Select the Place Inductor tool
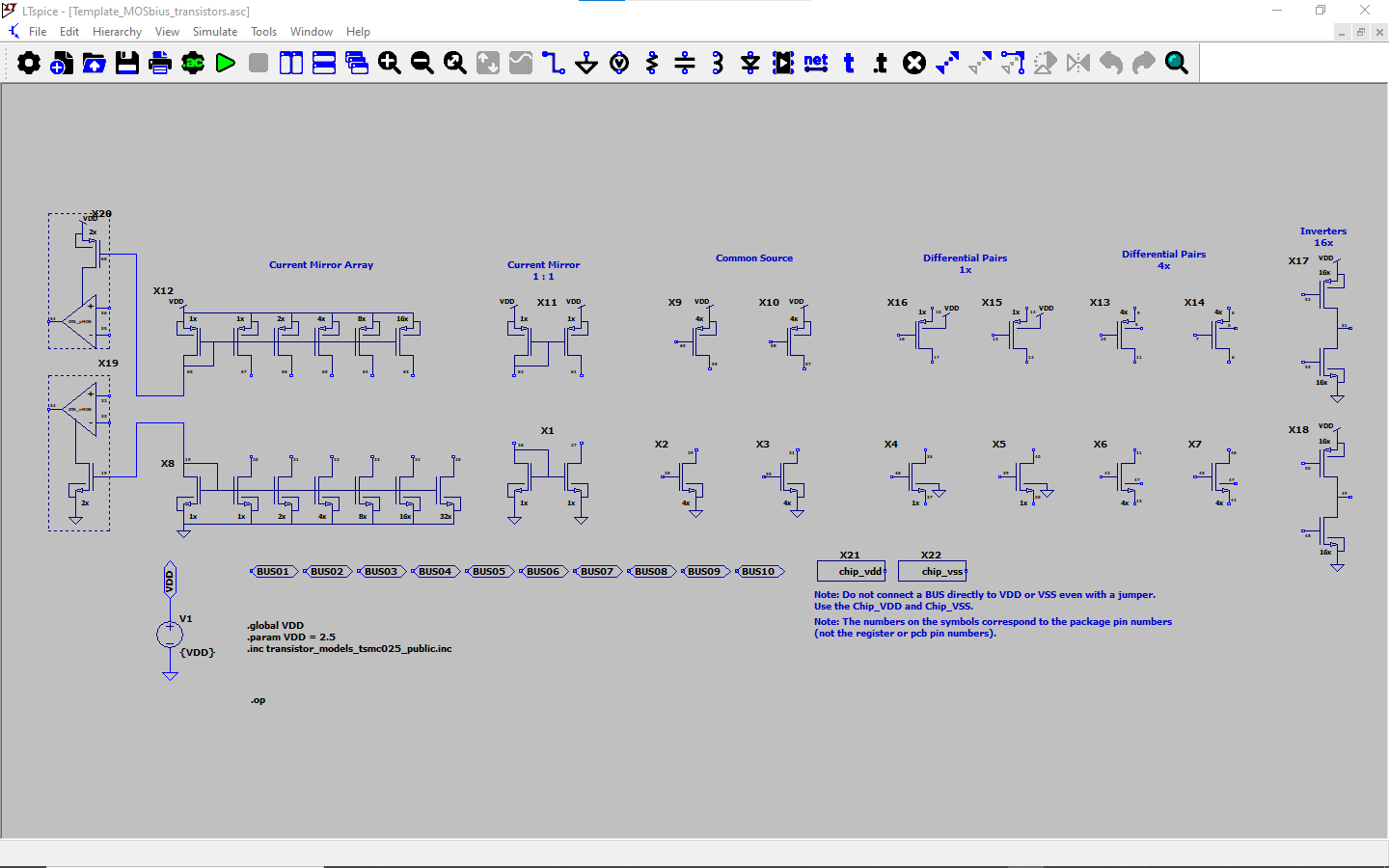 pyautogui.click(x=718, y=64)
